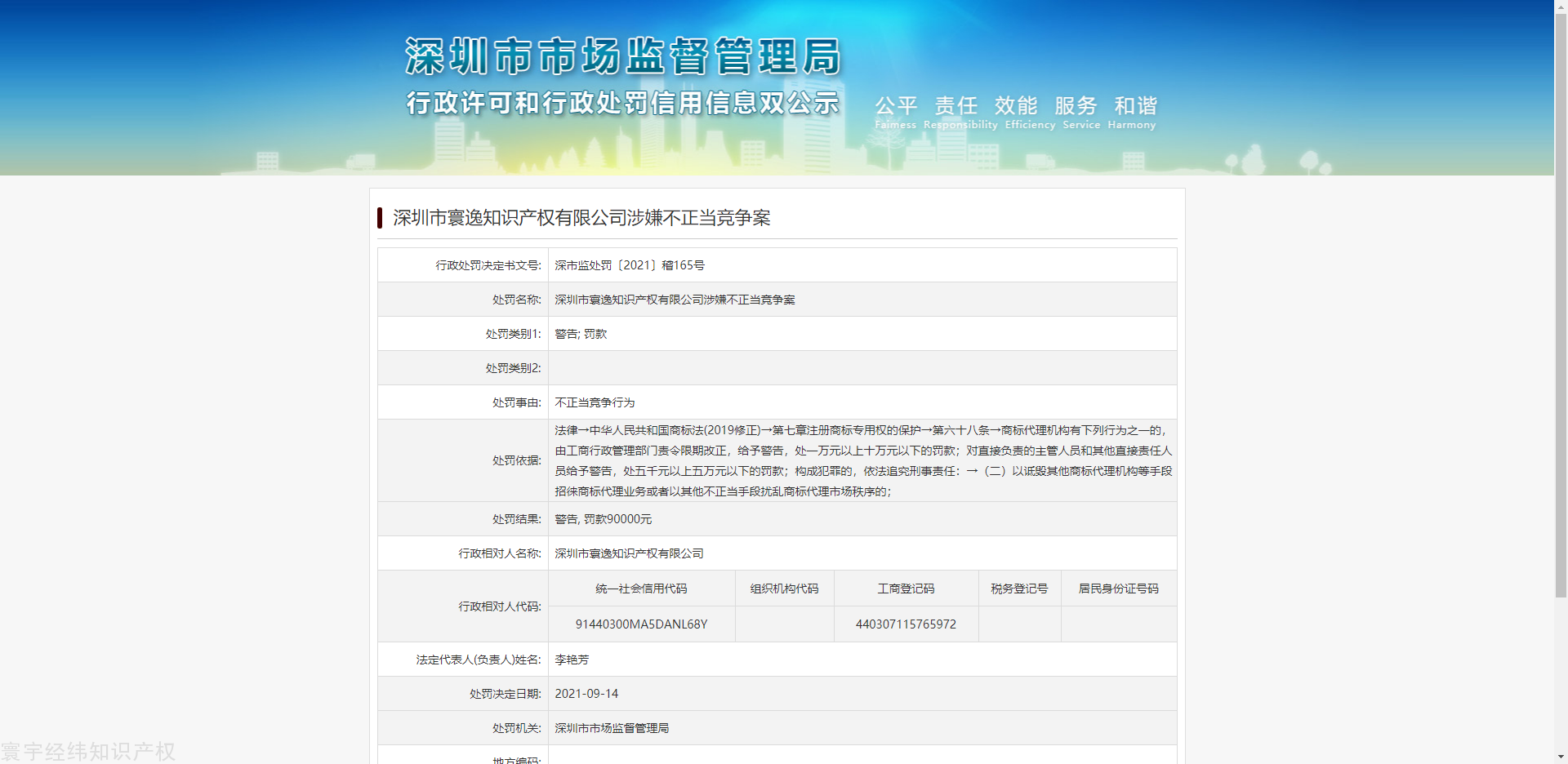Screen dimensions: 1568x764
Task: Click the 行政处罚决定书文号 label
Action: pyautogui.click(x=488, y=265)
